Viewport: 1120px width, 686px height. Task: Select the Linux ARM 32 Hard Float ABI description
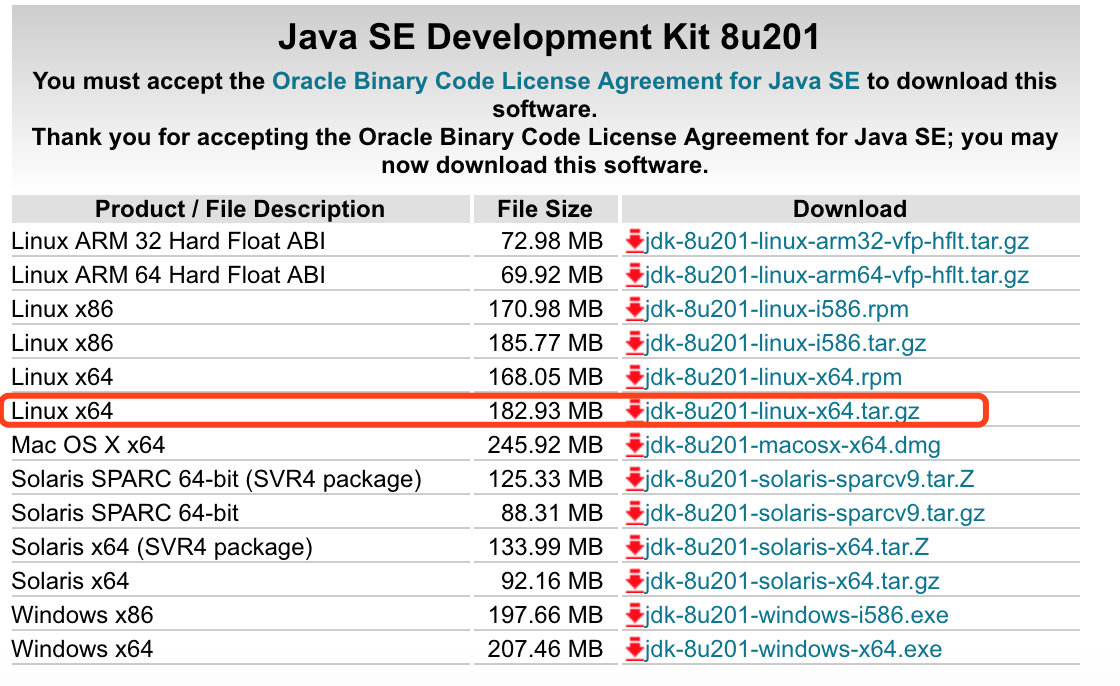(x=169, y=242)
